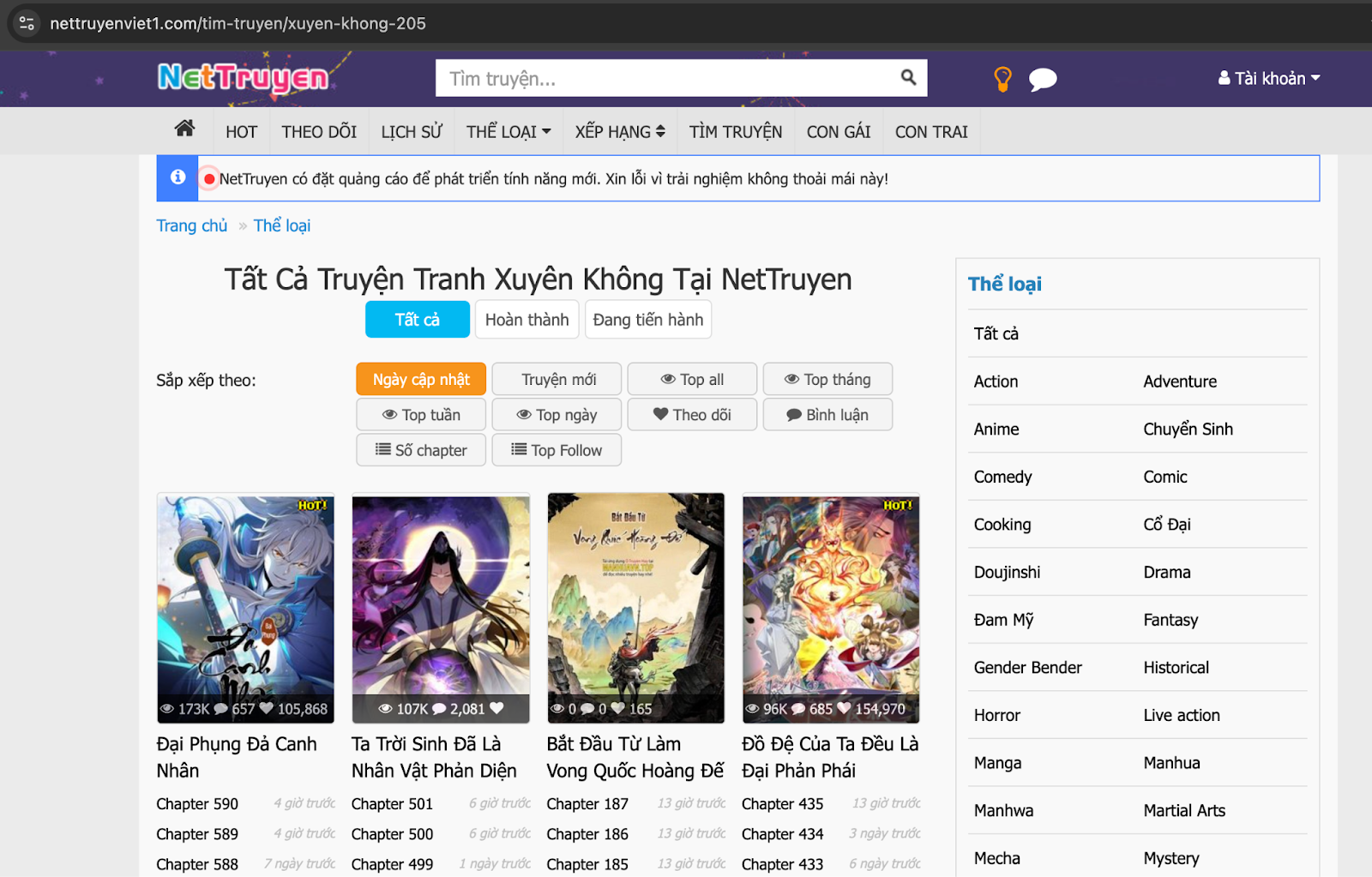Open the LỊCH SỬ menu item
The height and width of the screenshot is (877, 1372).
[x=412, y=132]
